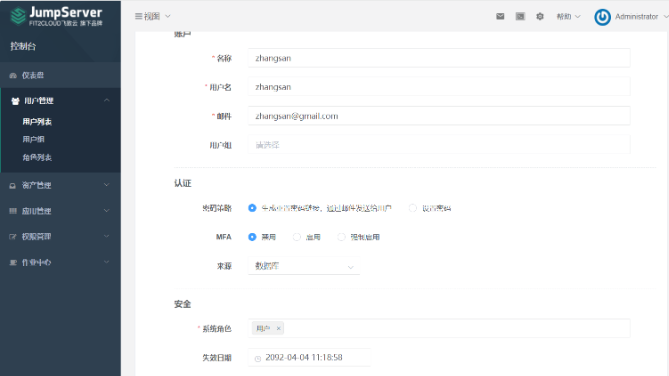Click the expiry date 2092-04-04 11:18:58 field
The width and height of the screenshot is (669, 376).
[x=309, y=358]
